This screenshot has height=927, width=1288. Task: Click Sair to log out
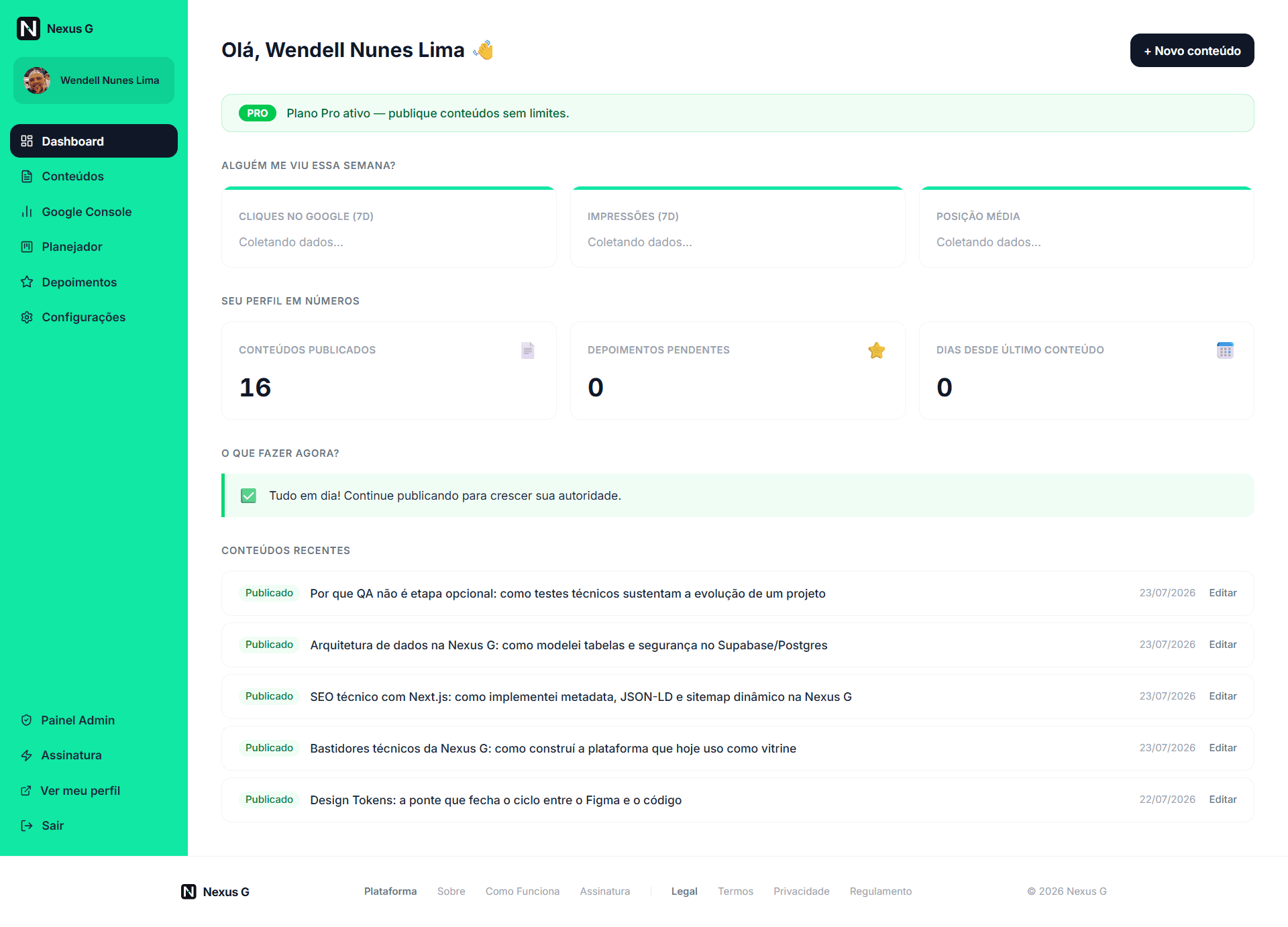coord(94,826)
